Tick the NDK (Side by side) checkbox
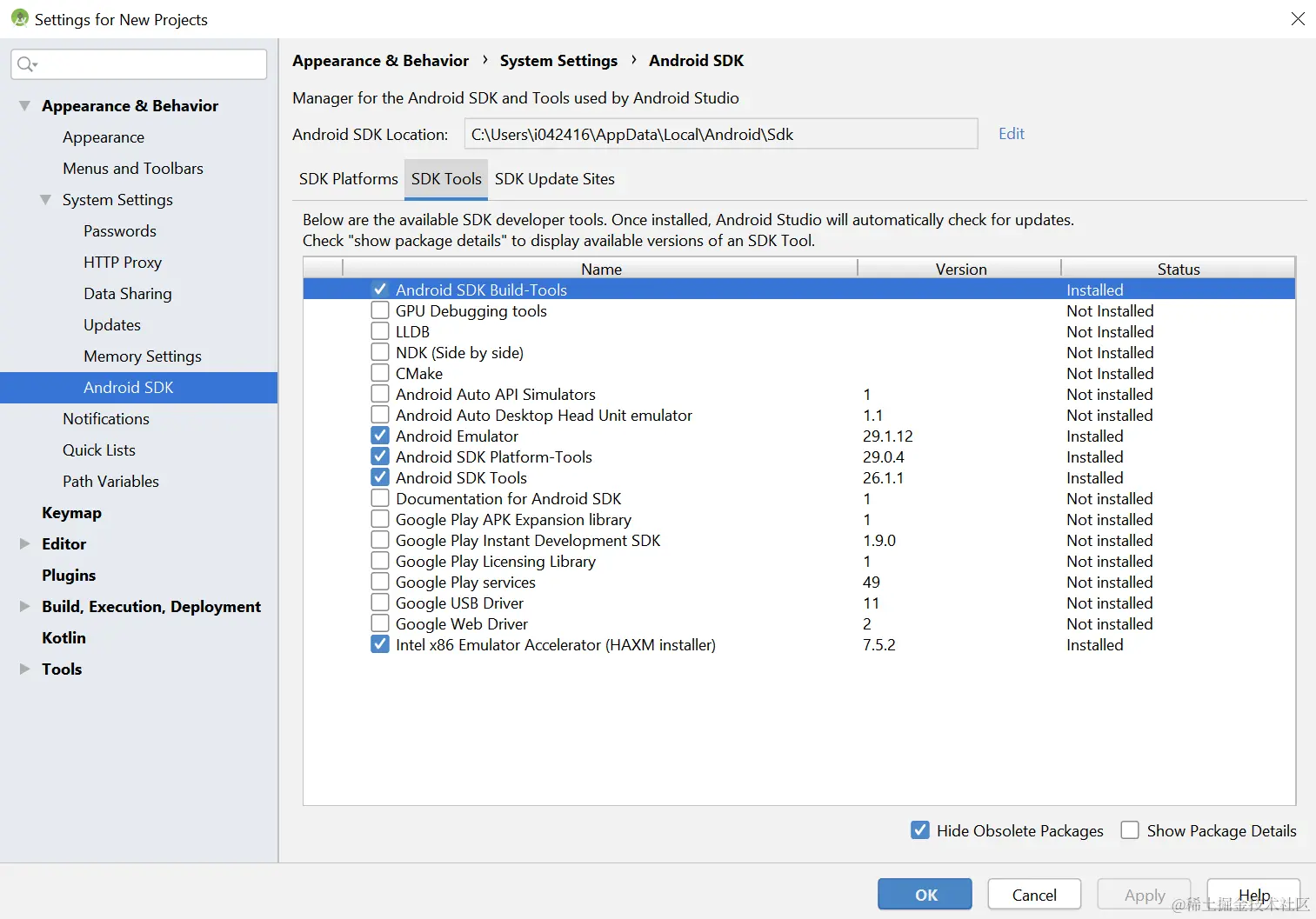This screenshot has width=1316, height=919. point(380,352)
